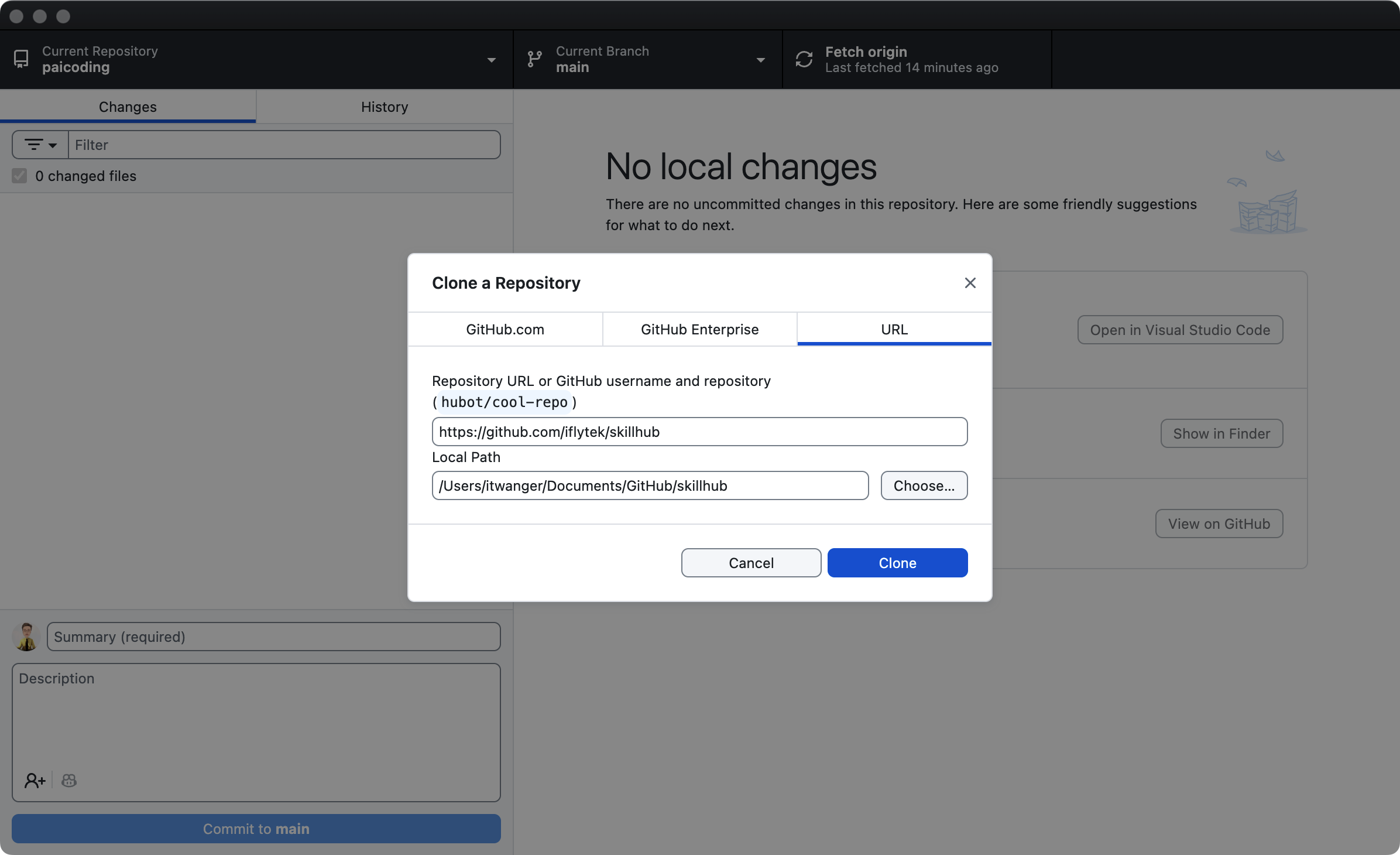
Task: Toggle the 0 changed files checkbox
Action: [19, 176]
